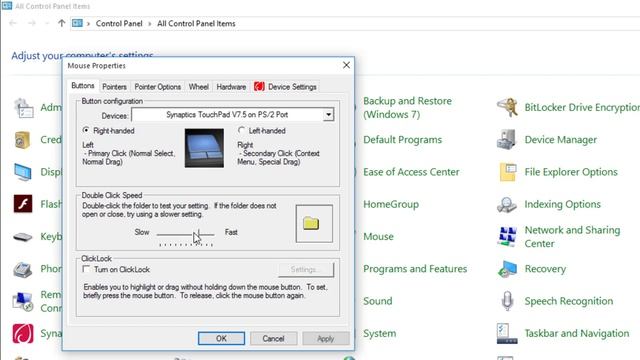Switch to the Hardware tab
The image size is (640, 360).
coord(231,87)
